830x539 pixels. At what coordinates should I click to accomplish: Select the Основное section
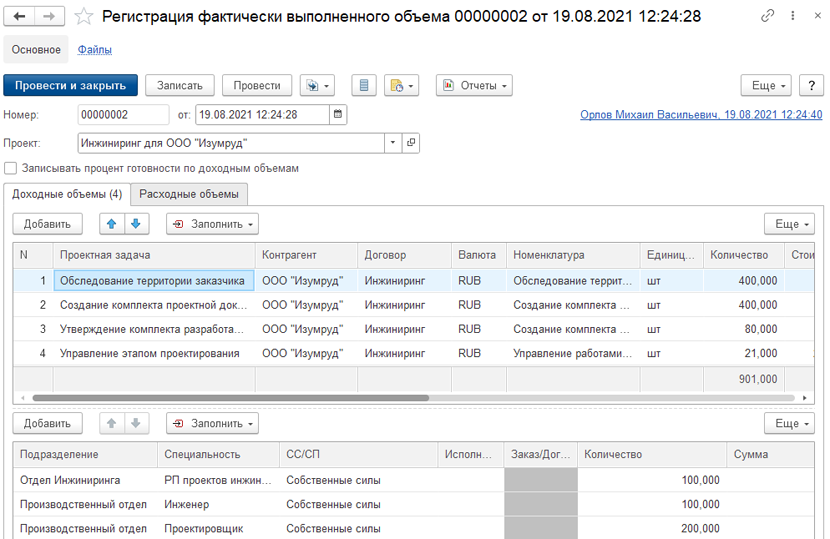(x=36, y=50)
